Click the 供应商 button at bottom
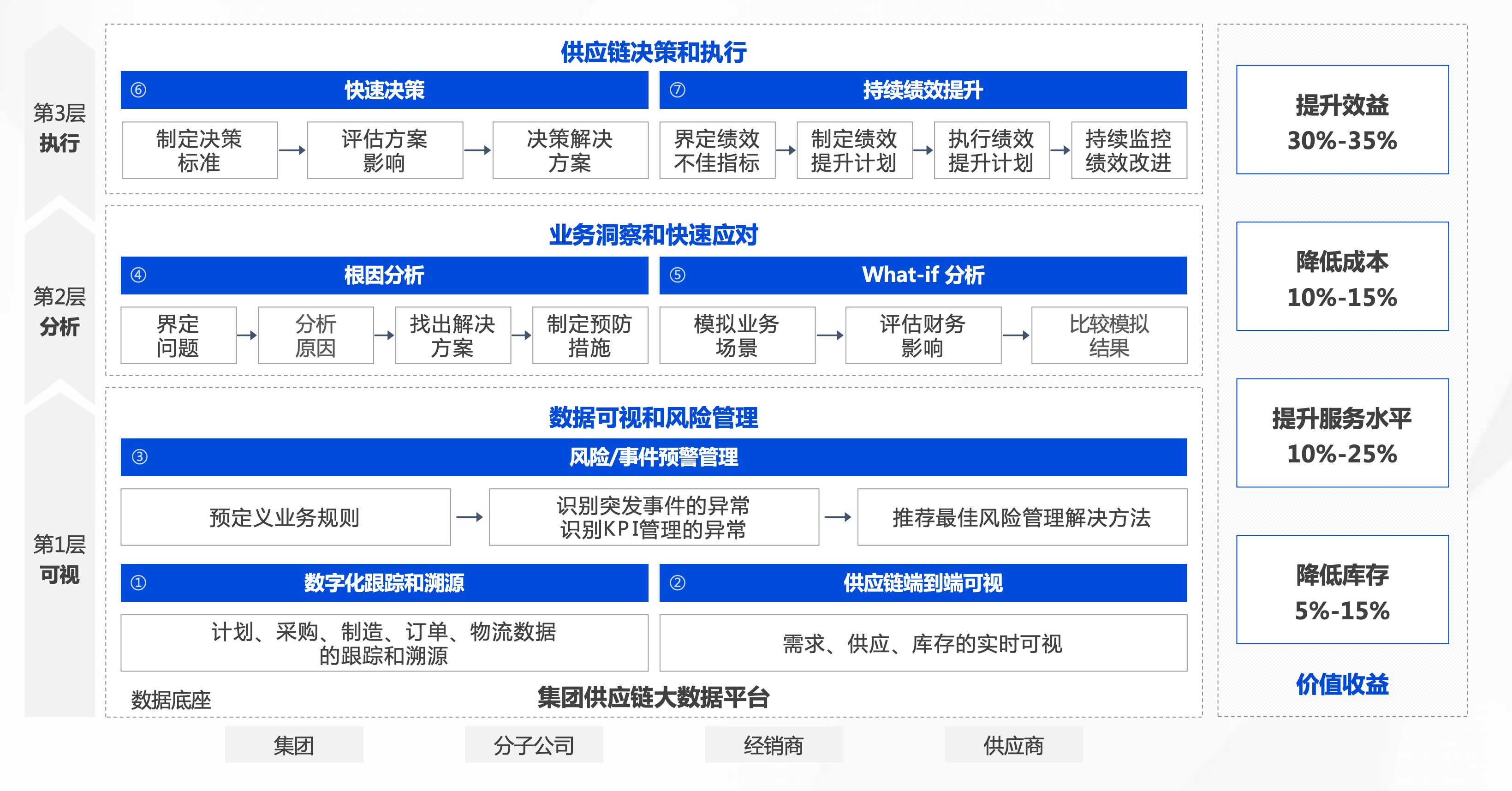 click(x=1013, y=744)
